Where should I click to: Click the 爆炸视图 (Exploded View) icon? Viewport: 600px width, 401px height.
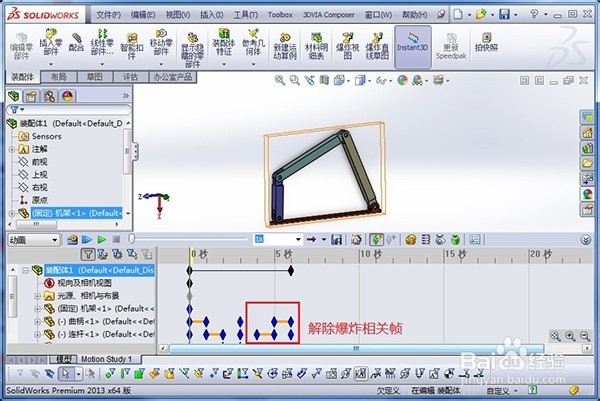pos(347,46)
